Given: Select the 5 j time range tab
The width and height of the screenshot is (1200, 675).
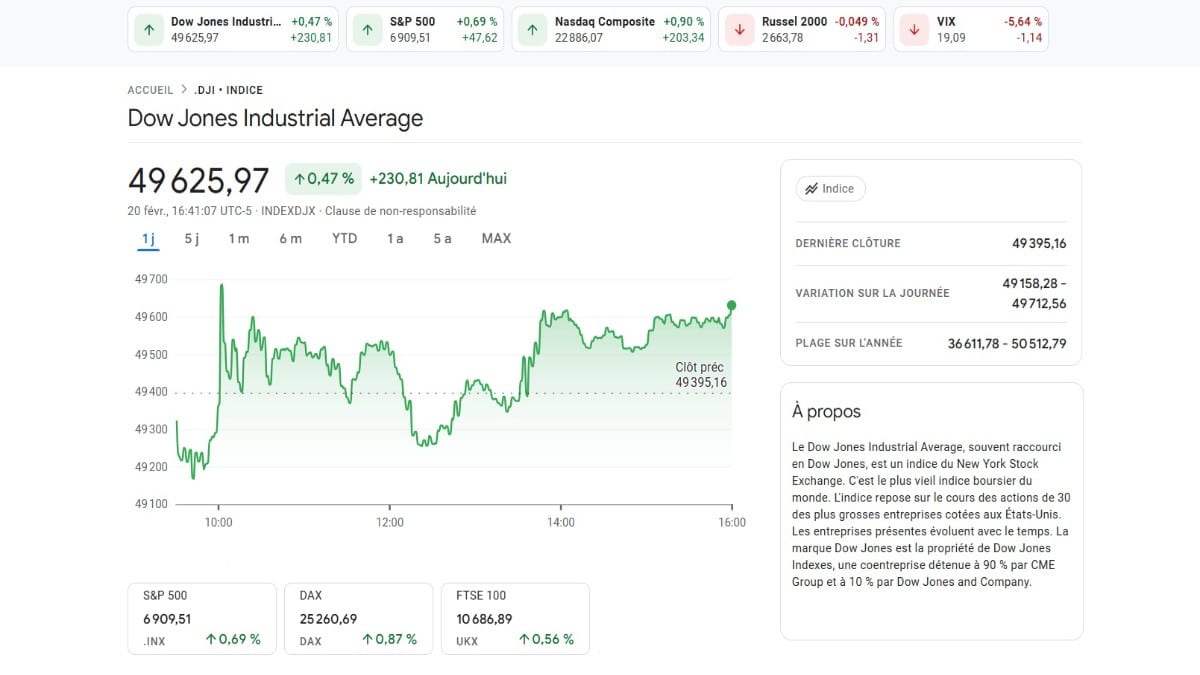Looking at the screenshot, I should (x=192, y=238).
